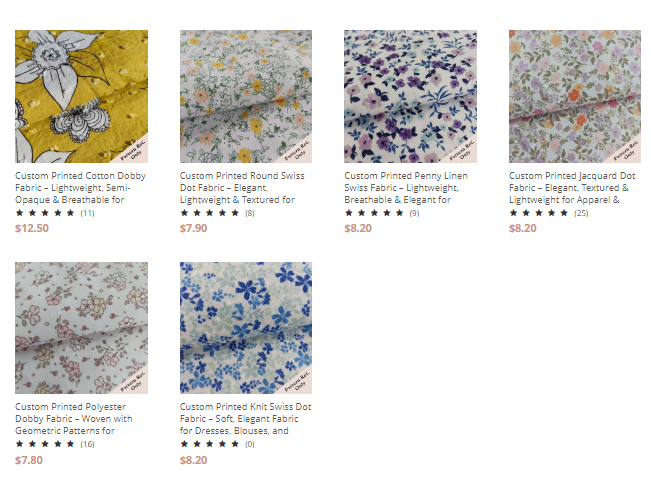Viewport: 651px width, 480px height.
Task: Click star rating with 16 reviews
Action: pyautogui.click(x=55, y=444)
